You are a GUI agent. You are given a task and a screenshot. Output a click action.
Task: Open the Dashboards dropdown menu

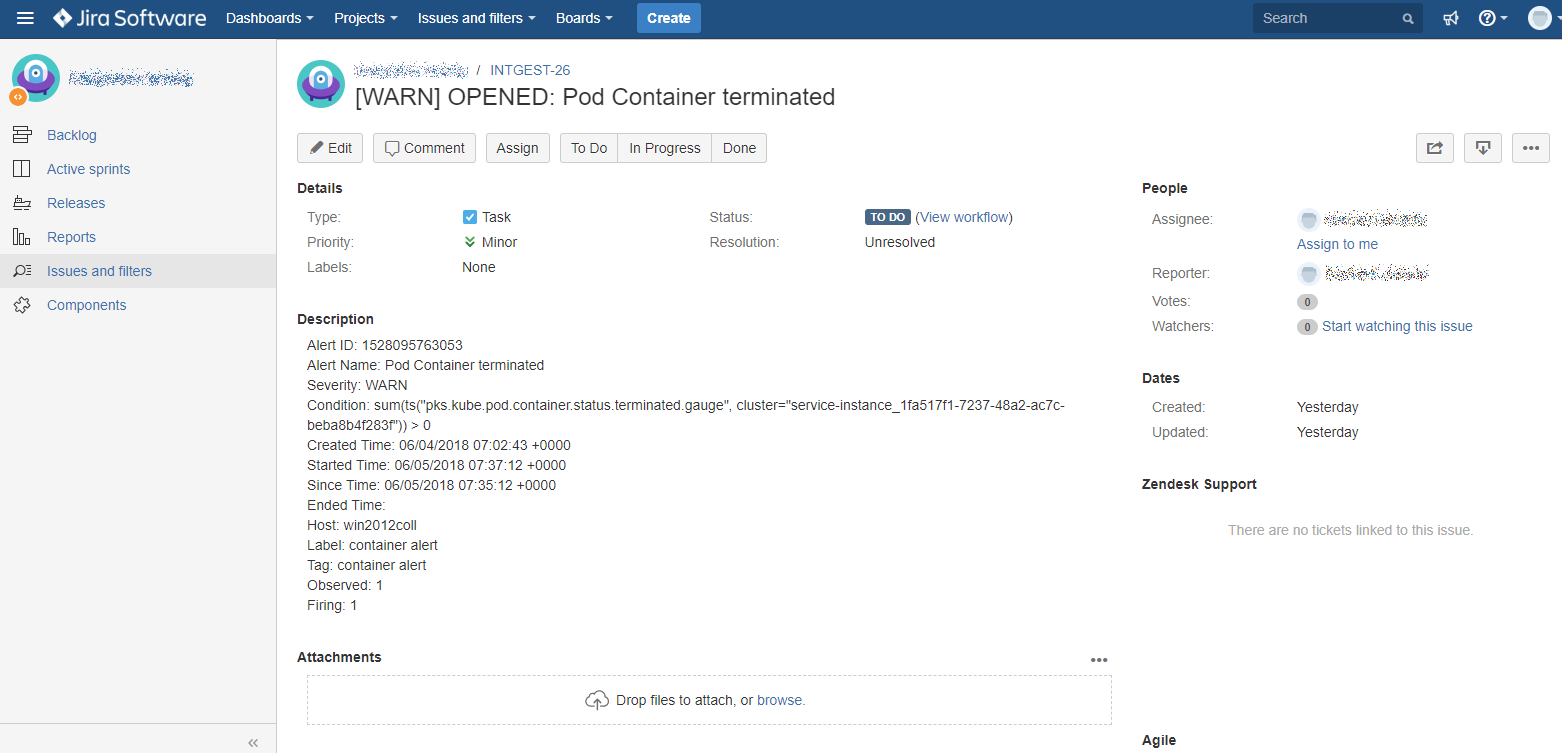(269, 18)
